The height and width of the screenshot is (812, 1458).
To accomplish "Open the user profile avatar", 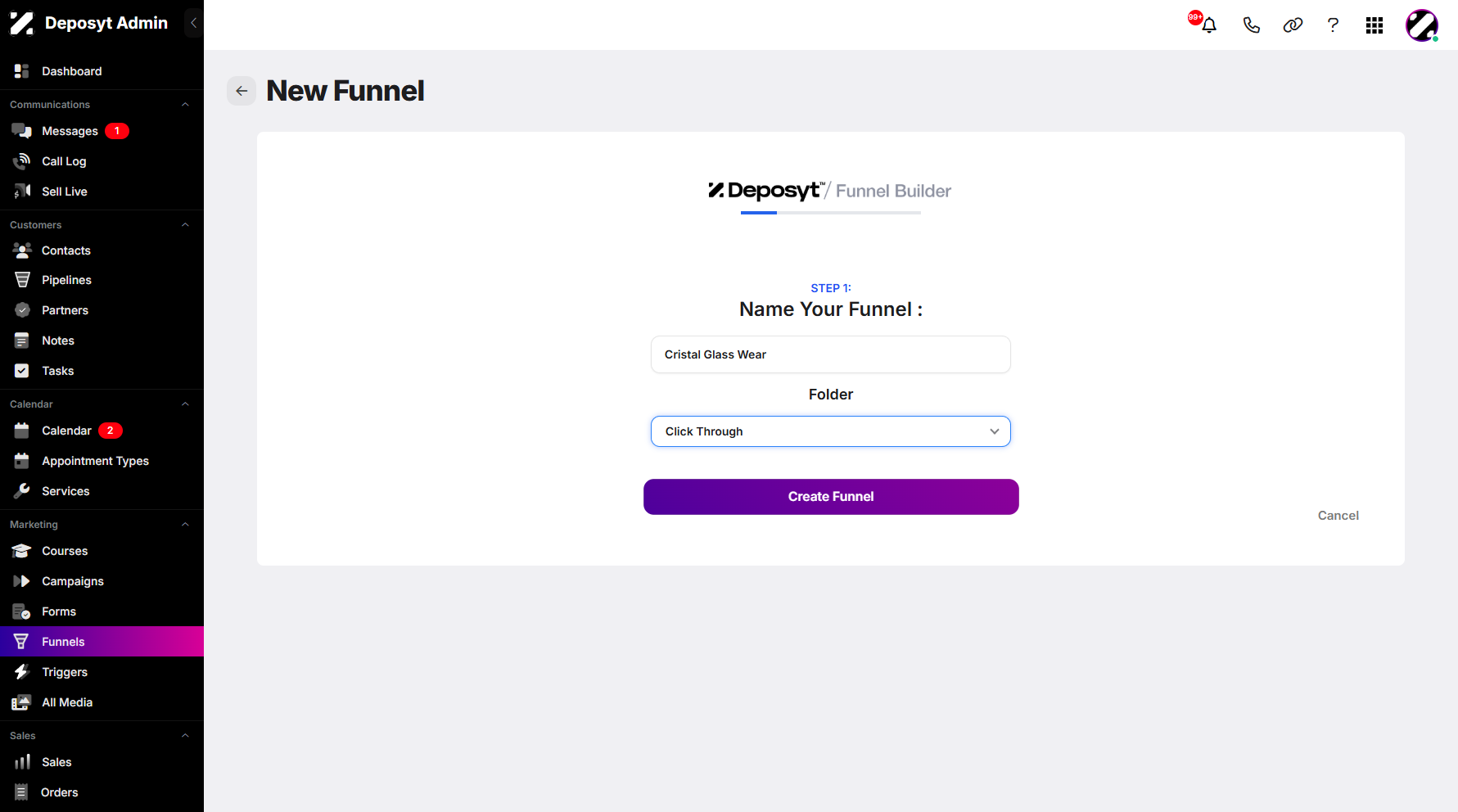I will [x=1422, y=25].
